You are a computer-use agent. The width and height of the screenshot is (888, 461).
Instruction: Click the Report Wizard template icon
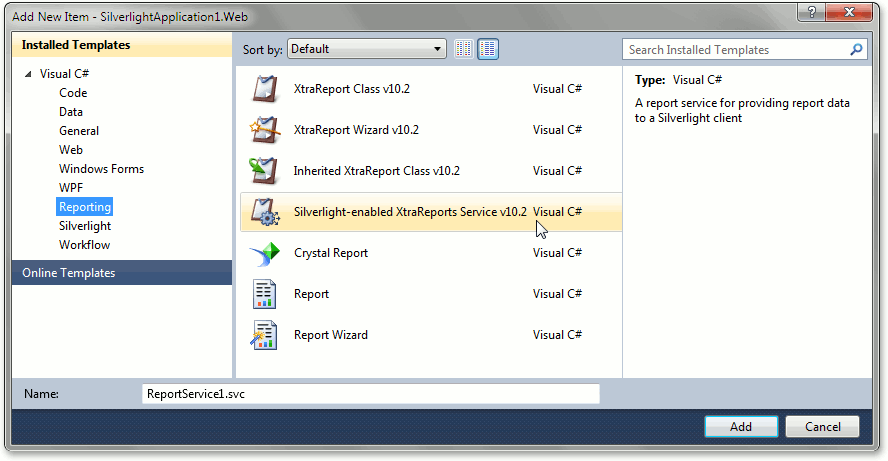click(264, 335)
